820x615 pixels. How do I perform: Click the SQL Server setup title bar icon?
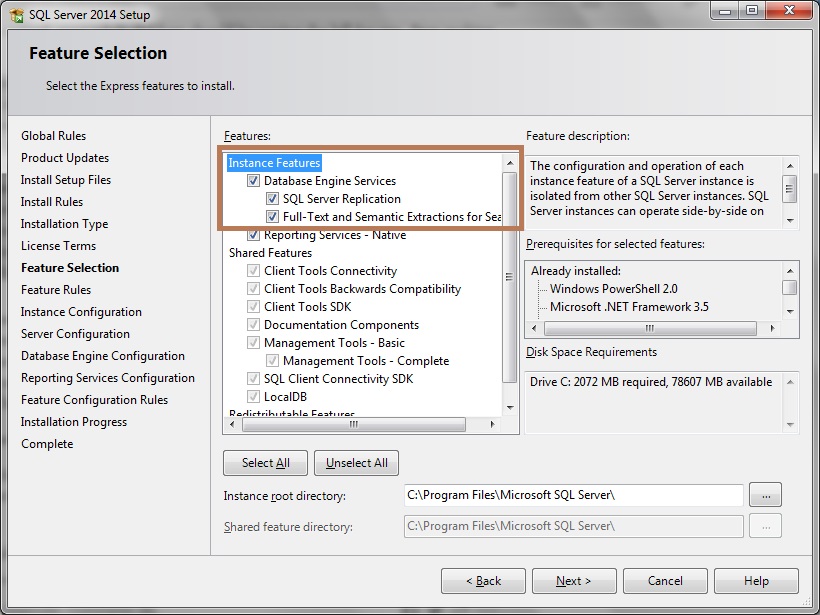point(16,15)
